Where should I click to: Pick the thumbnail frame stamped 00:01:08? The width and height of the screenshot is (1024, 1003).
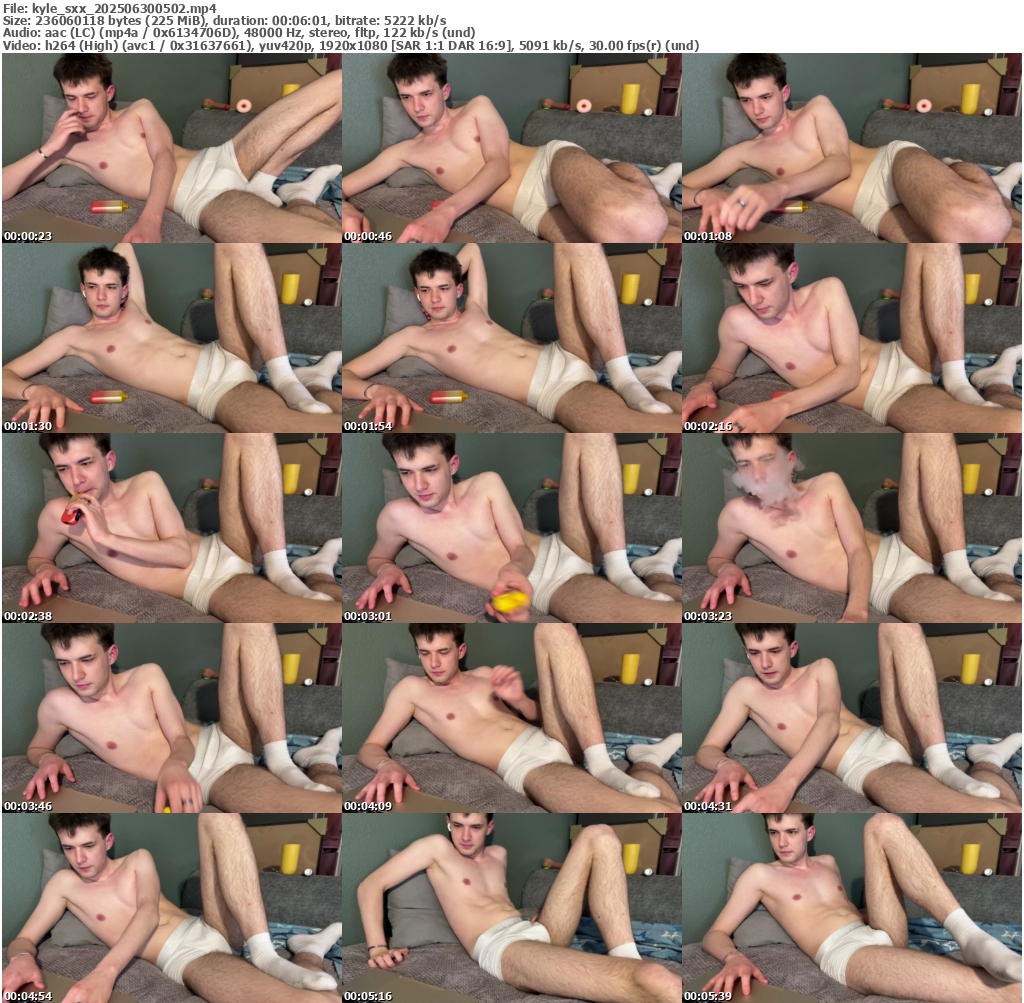(852, 148)
